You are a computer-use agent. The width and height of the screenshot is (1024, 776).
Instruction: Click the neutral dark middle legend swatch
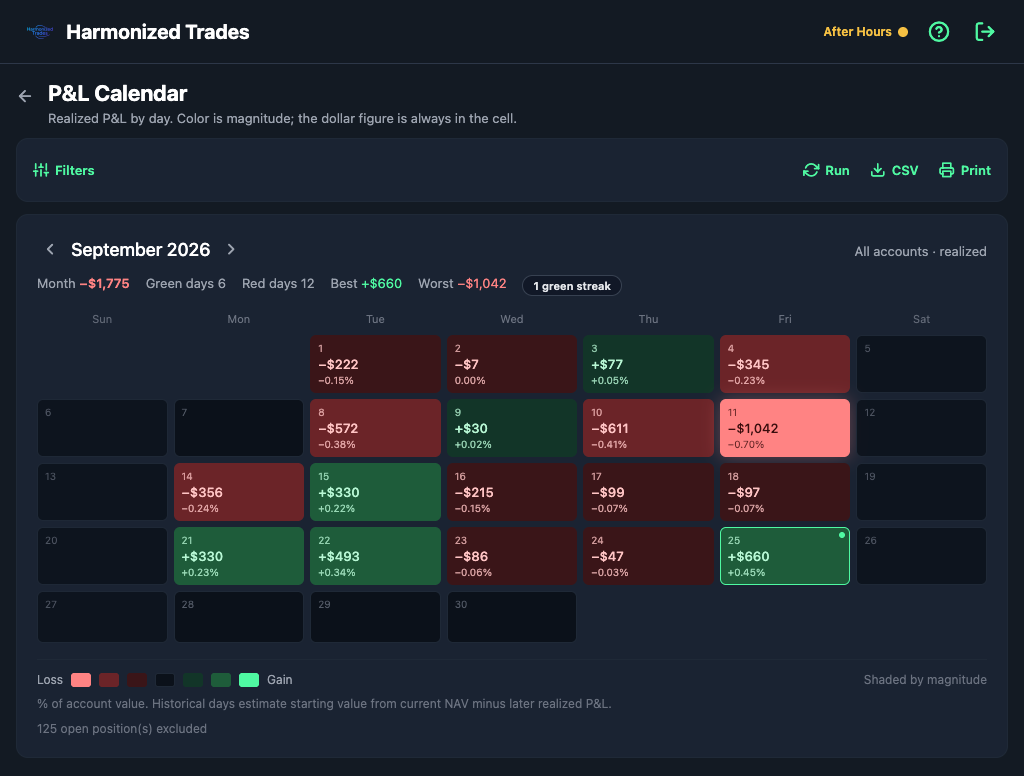point(165,680)
